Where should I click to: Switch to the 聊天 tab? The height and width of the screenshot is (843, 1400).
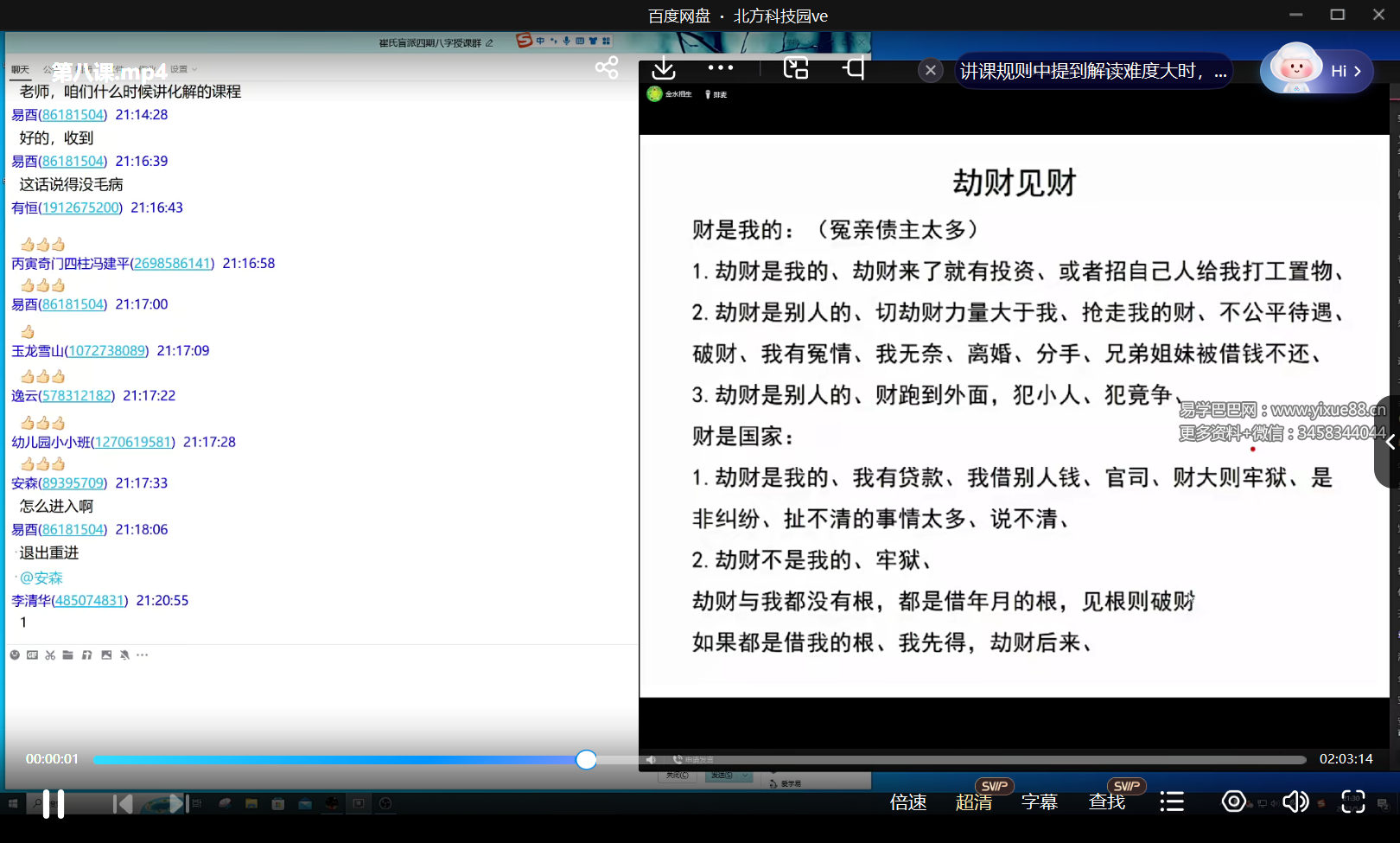[19, 68]
